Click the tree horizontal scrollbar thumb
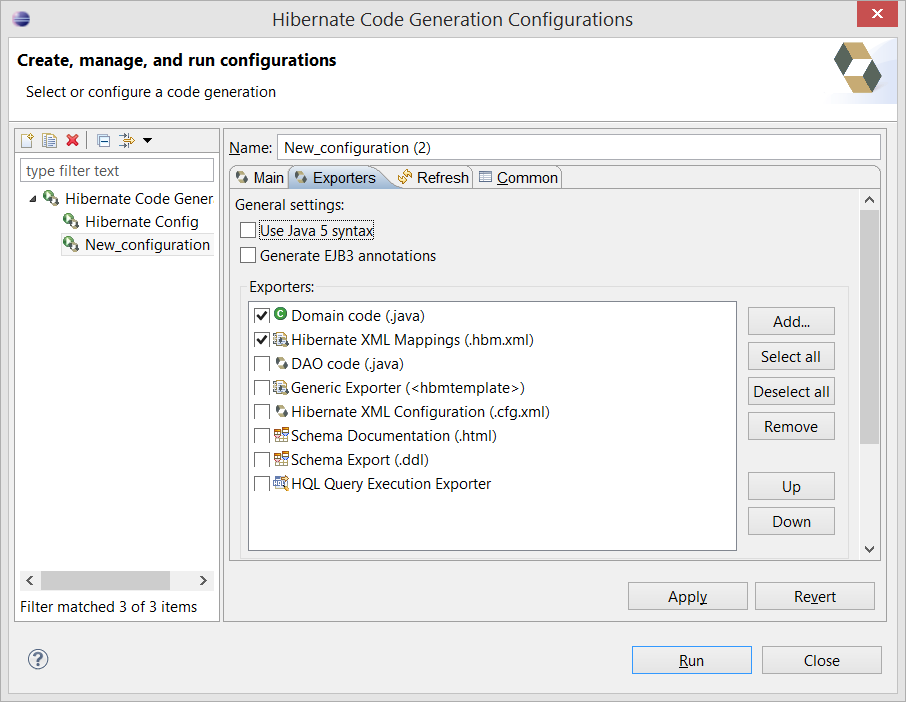 (x=105, y=580)
